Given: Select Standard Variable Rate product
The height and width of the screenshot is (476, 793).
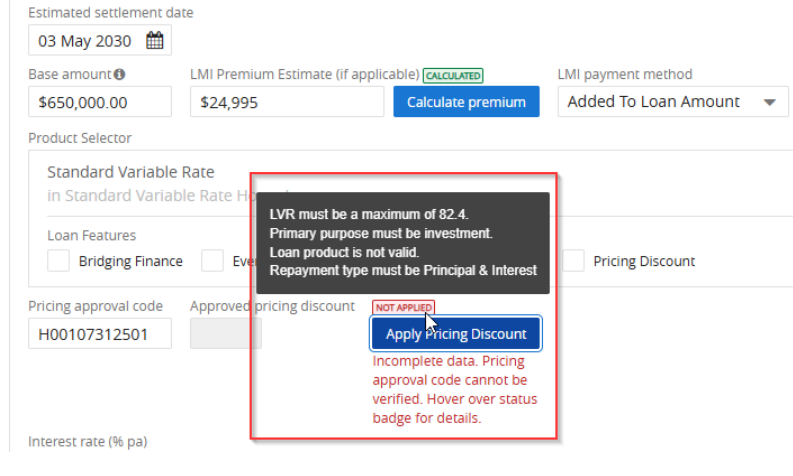Looking at the screenshot, I should [x=131, y=172].
